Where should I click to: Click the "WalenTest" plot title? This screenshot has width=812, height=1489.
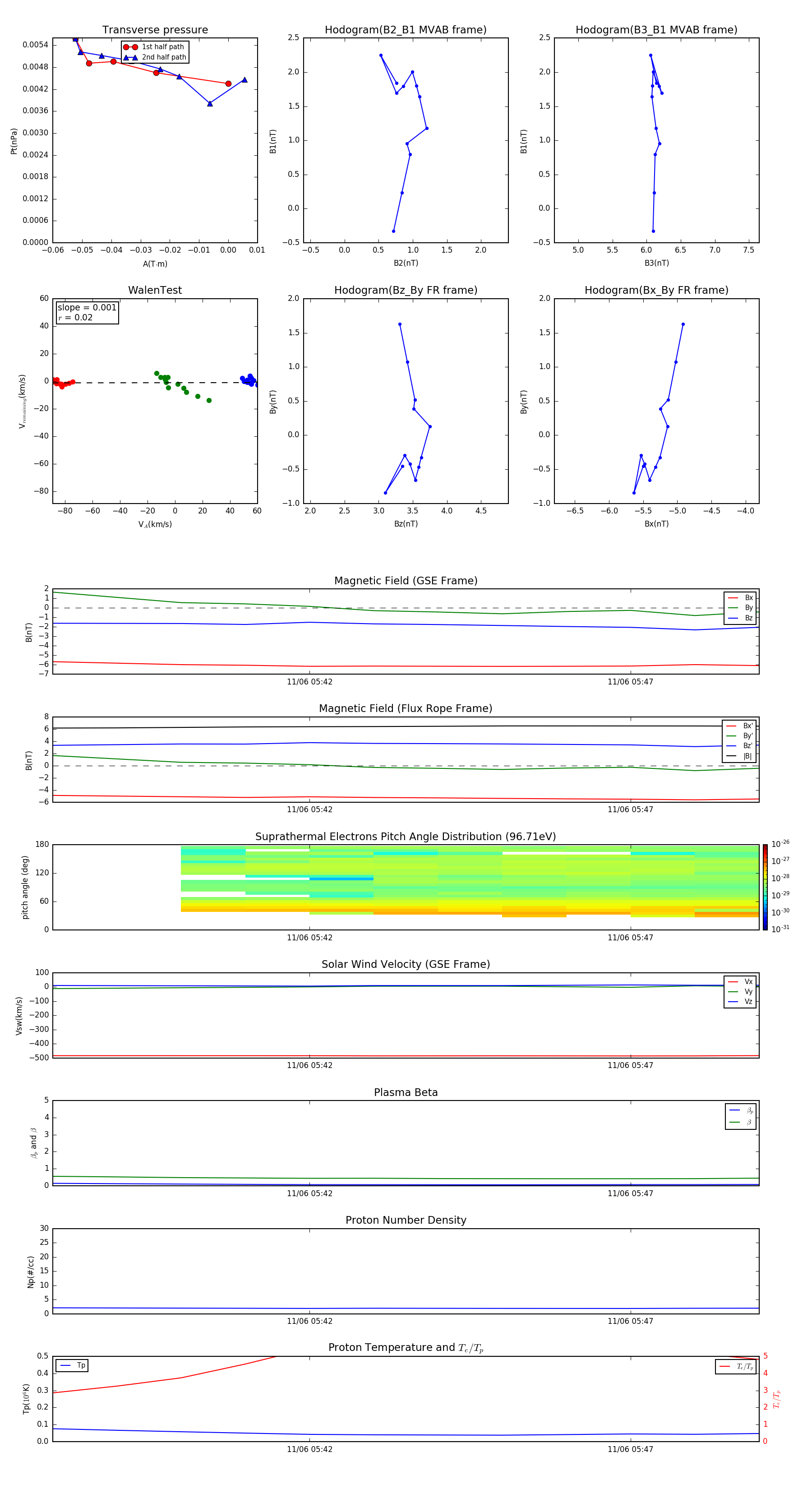click(155, 290)
